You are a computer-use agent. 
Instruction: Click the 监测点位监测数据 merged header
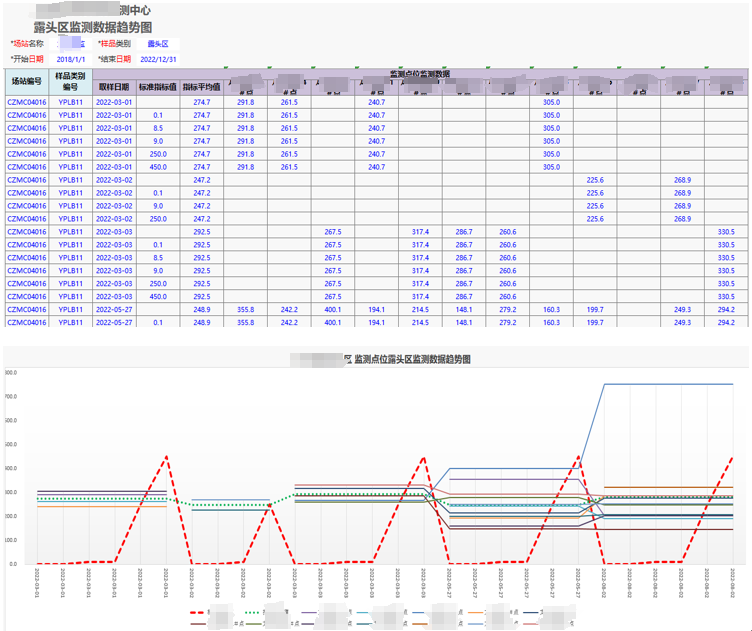coord(420,74)
